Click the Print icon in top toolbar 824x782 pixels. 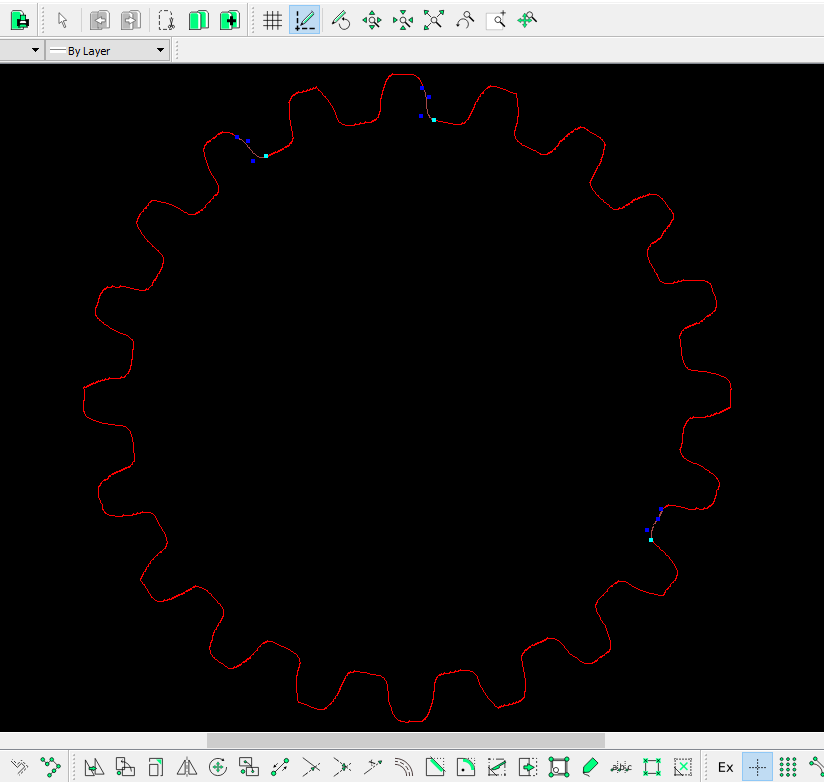(x=19, y=19)
